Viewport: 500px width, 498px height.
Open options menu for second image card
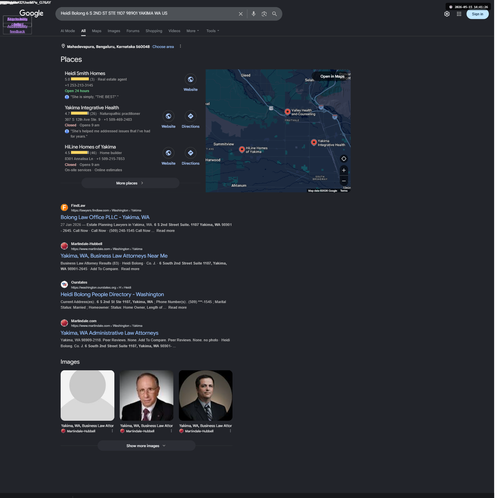click(171, 431)
